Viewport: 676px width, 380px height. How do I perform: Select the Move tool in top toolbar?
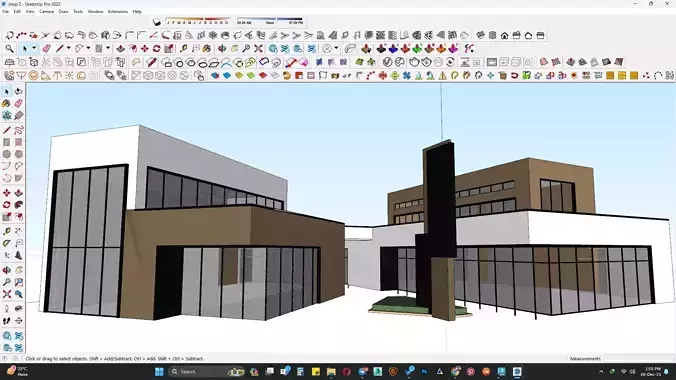[144, 49]
